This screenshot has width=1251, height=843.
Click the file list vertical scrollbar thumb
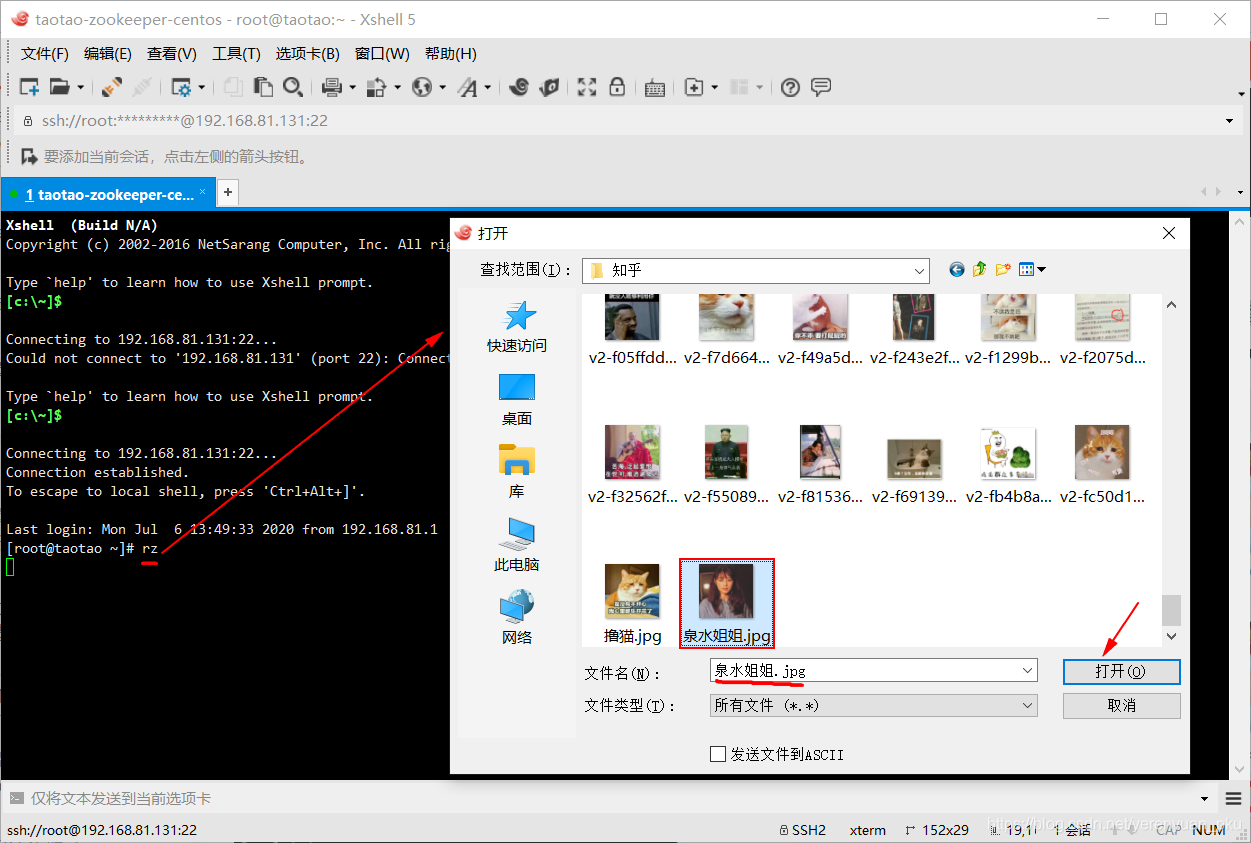pyautogui.click(x=1171, y=610)
